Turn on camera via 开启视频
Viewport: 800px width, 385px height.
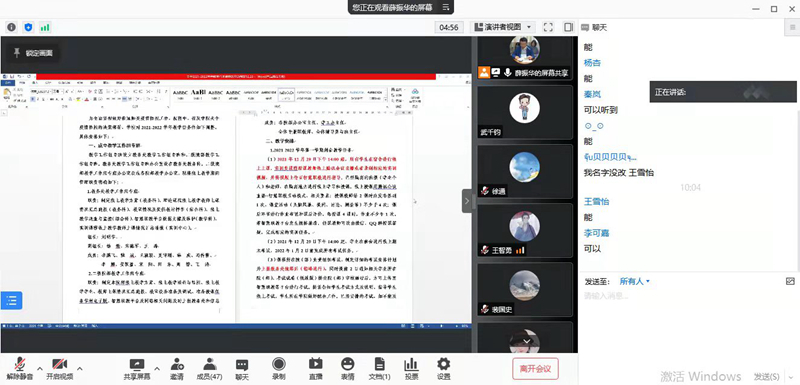(60, 368)
